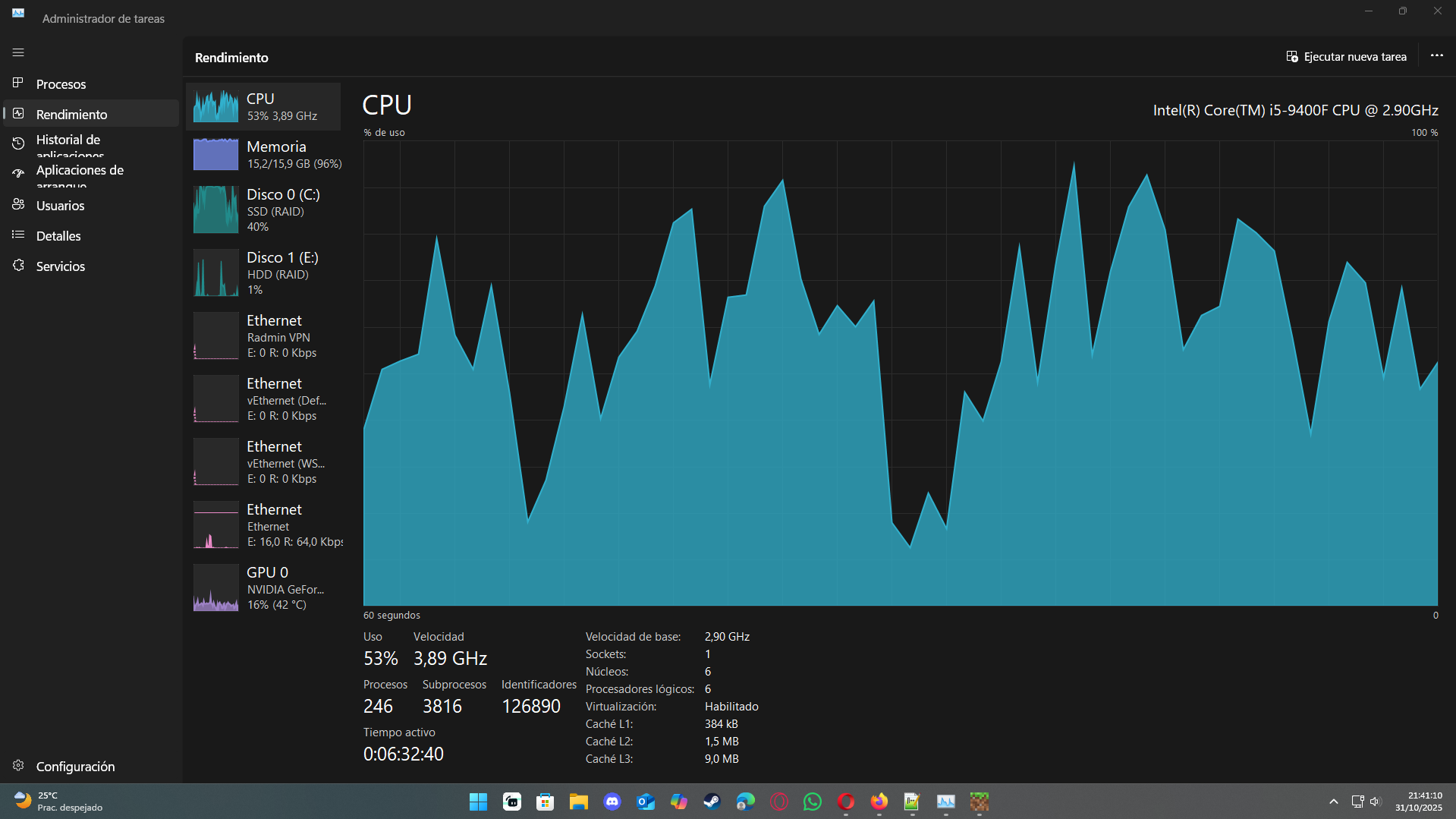Open Disco 1 (E:) HDD performance

[x=263, y=272]
